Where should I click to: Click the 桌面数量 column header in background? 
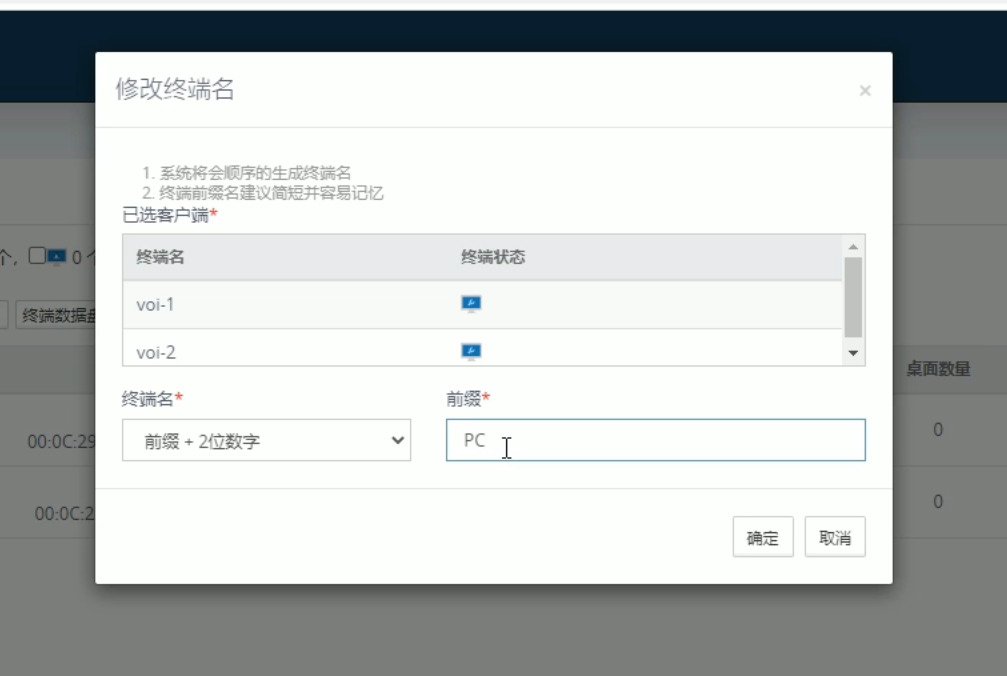(938, 369)
